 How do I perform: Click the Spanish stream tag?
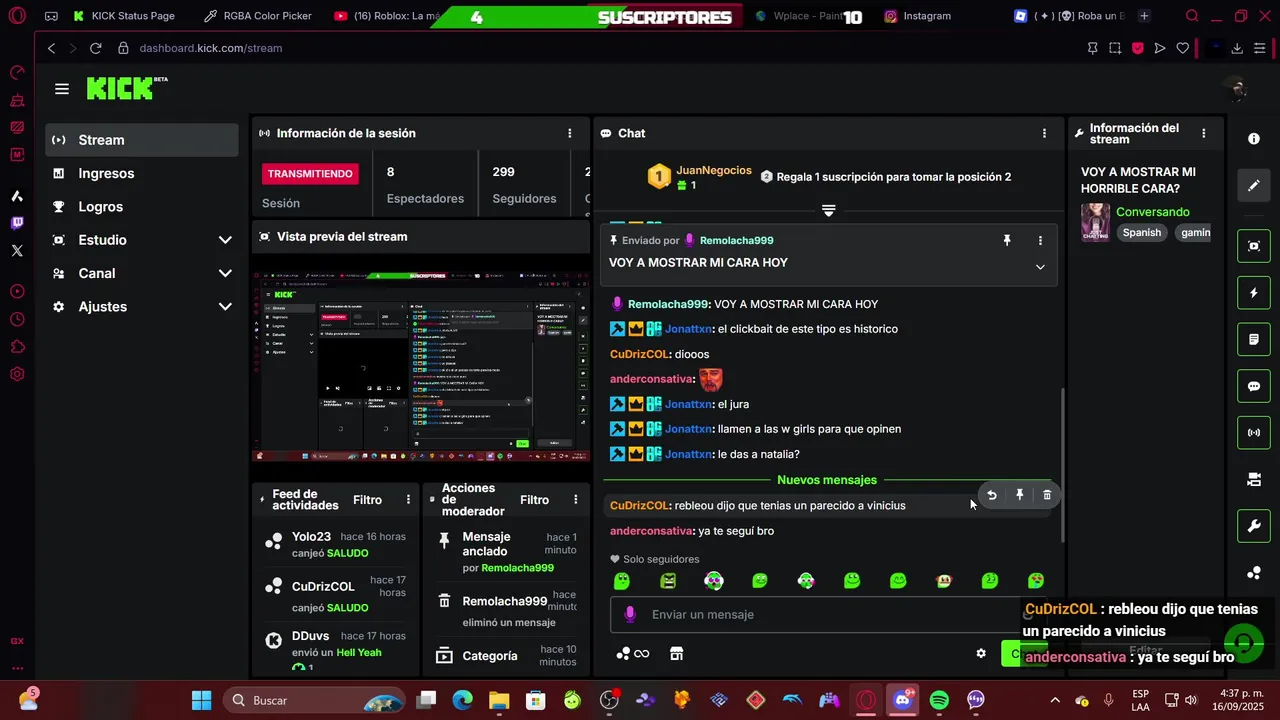pos(1141,232)
